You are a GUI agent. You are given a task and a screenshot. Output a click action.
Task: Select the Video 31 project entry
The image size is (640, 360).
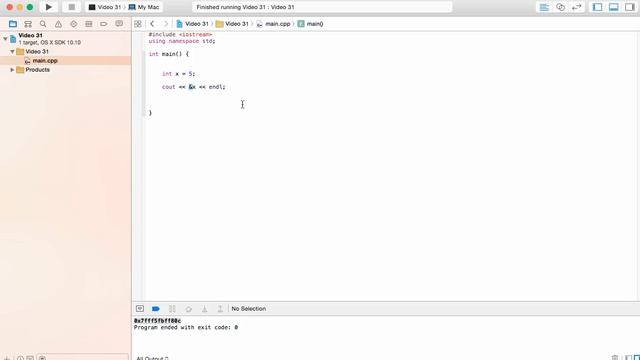(x=30, y=36)
